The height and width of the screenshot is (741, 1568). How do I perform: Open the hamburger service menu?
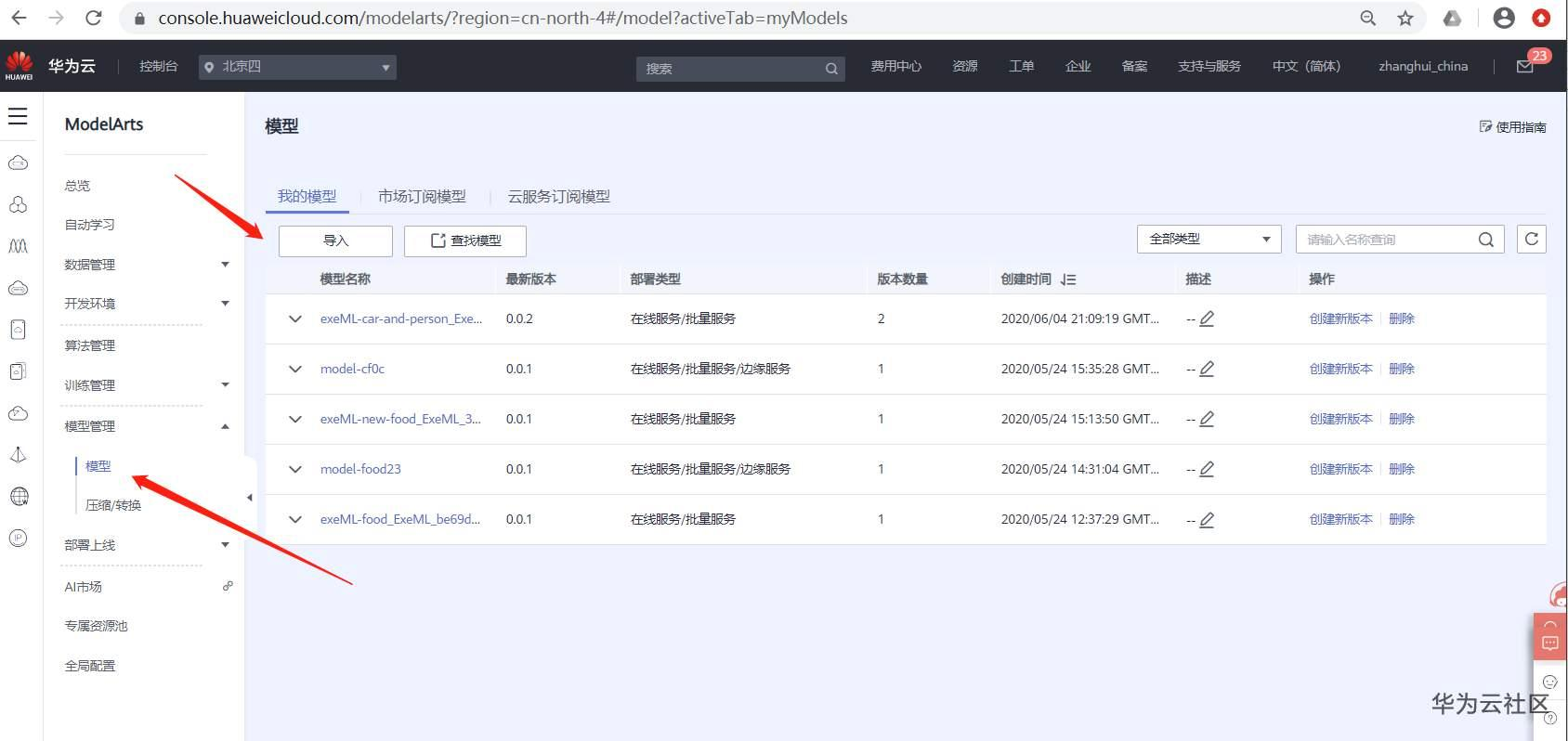[18, 116]
